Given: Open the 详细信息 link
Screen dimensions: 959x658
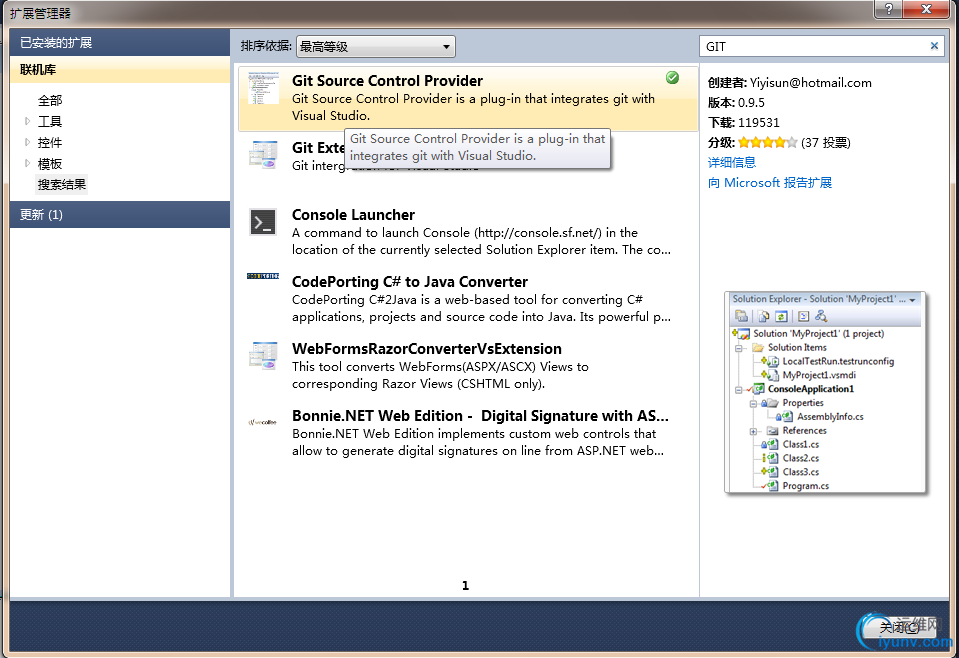Looking at the screenshot, I should pos(731,162).
